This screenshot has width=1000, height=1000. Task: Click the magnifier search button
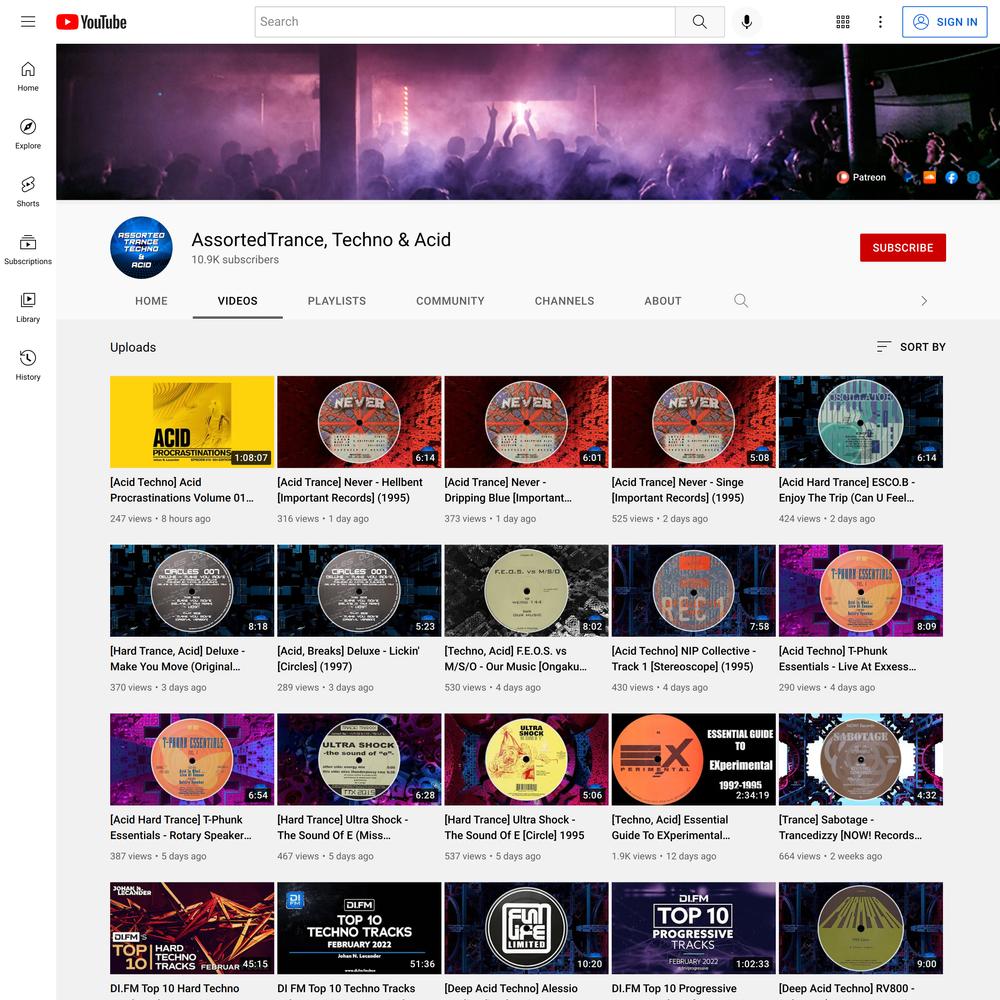[700, 22]
